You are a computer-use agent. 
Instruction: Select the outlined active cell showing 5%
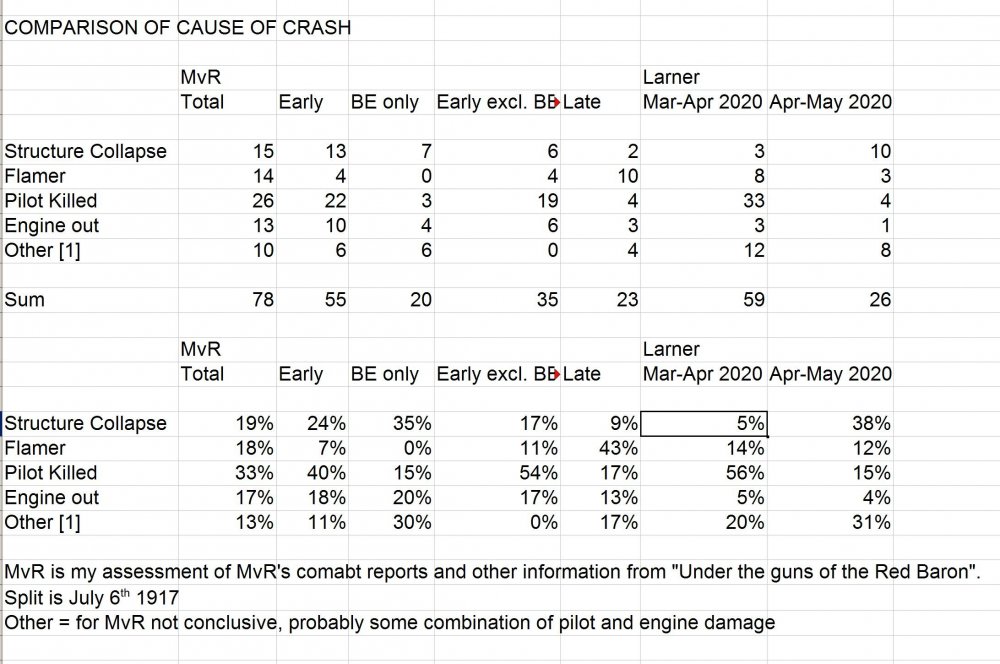(x=703, y=424)
